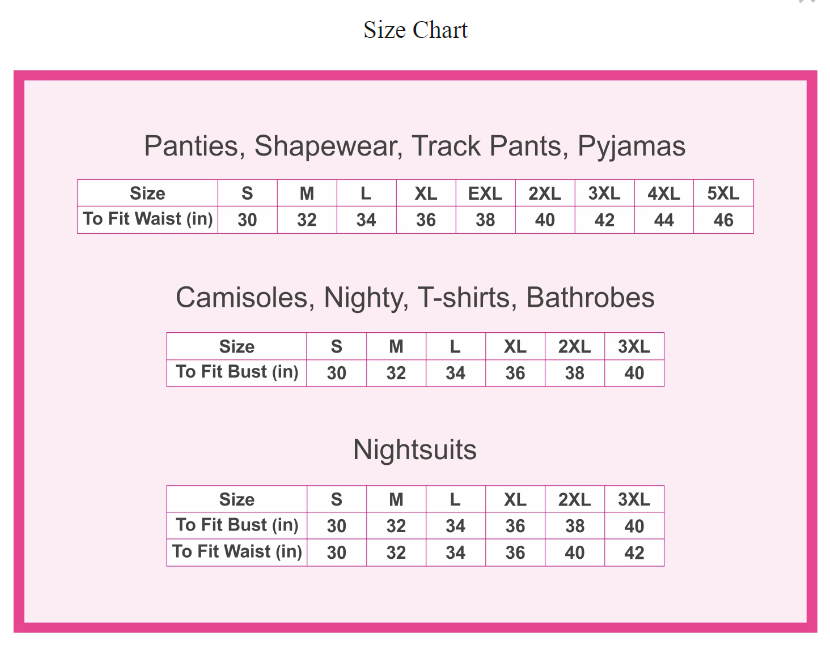The height and width of the screenshot is (660, 830).
Task: Click To Fit Bust label in Nightsuits table
Action: pos(237,525)
